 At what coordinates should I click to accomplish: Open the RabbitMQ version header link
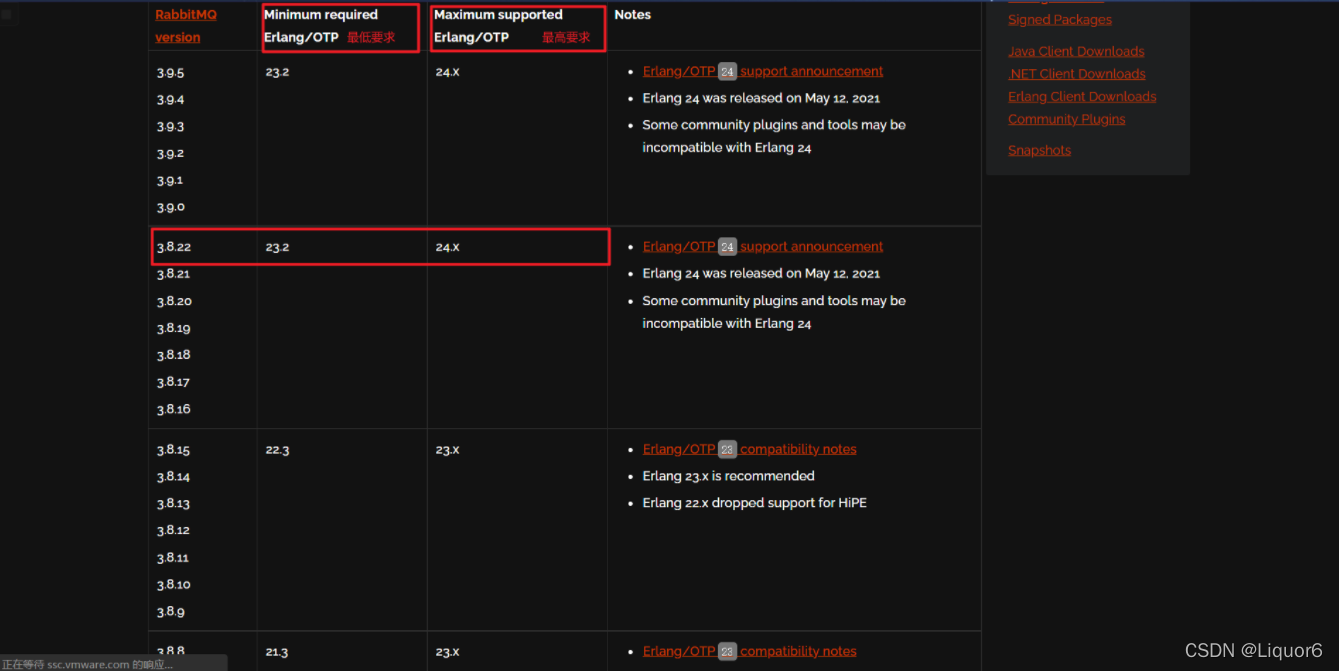185,26
